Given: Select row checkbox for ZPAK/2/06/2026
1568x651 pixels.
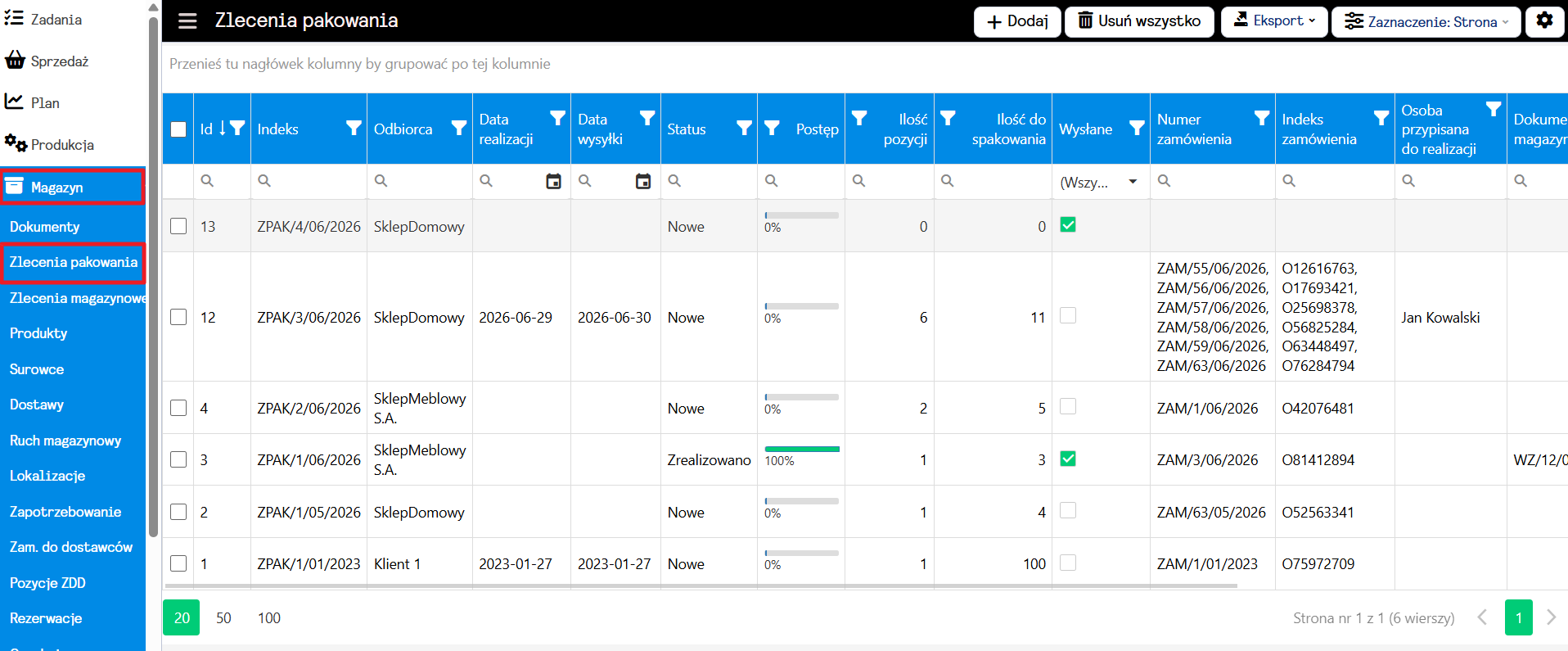Looking at the screenshot, I should 178,408.
